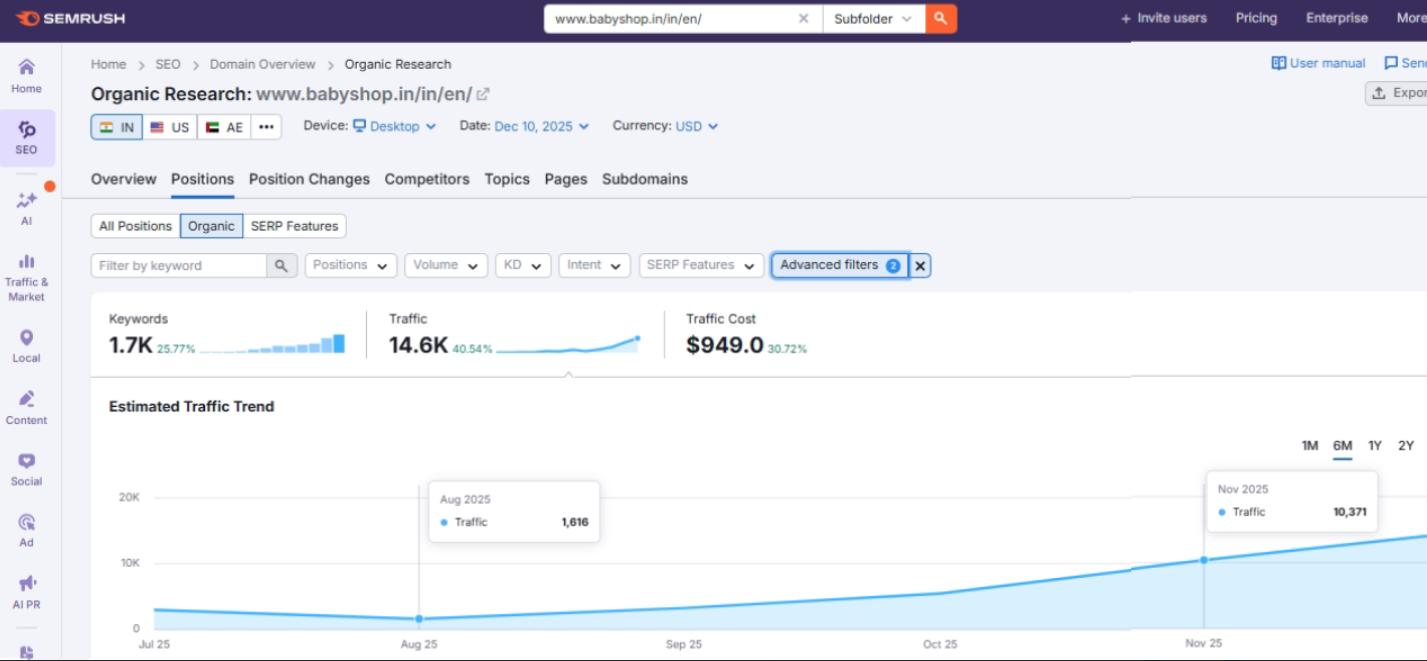Remove the Advanced filters with X
The width and height of the screenshot is (1427, 661).
point(920,266)
